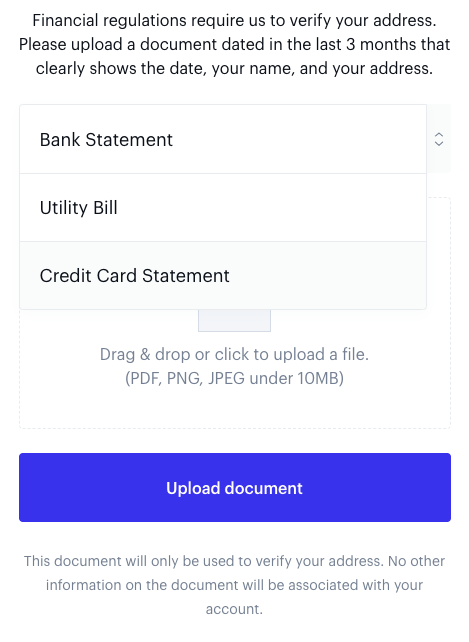
Task: Collapse the document type selector via its arrows
Action: [x=439, y=139]
